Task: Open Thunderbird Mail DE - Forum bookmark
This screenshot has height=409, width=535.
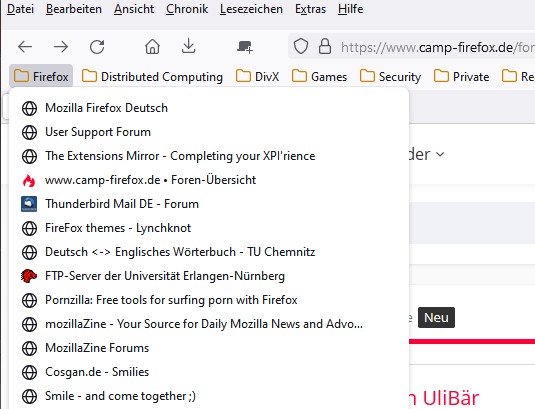Action: (209, 204)
